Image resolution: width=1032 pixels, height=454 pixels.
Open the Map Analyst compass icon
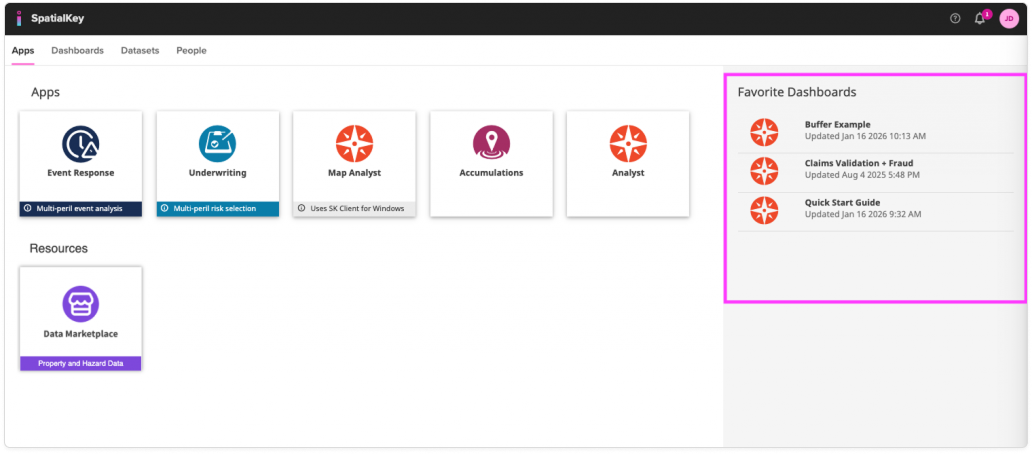[354, 144]
